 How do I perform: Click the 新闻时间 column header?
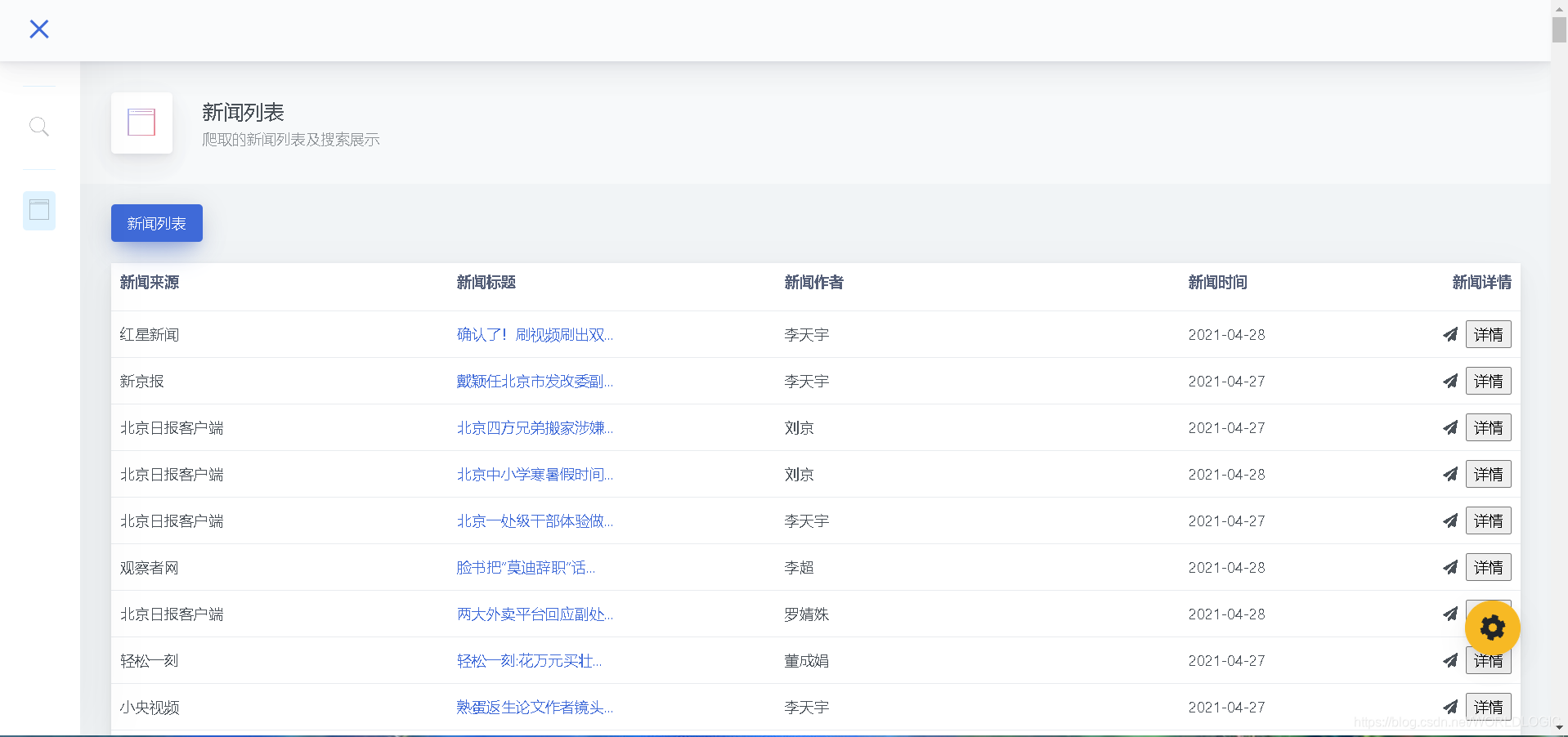(x=1217, y=283)
